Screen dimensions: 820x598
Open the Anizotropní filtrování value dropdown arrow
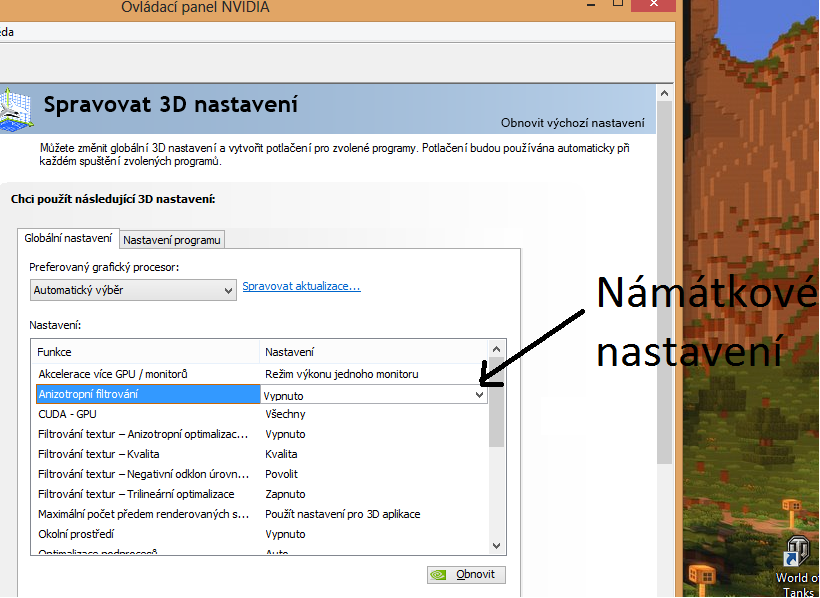(479, 395)
